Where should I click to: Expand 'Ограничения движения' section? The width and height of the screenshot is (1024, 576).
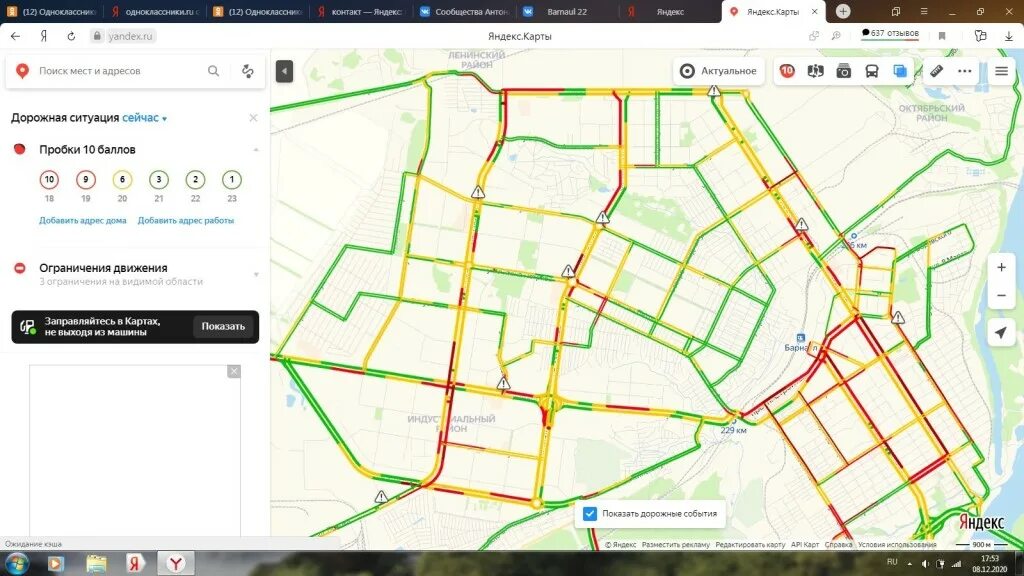point(256,274)
